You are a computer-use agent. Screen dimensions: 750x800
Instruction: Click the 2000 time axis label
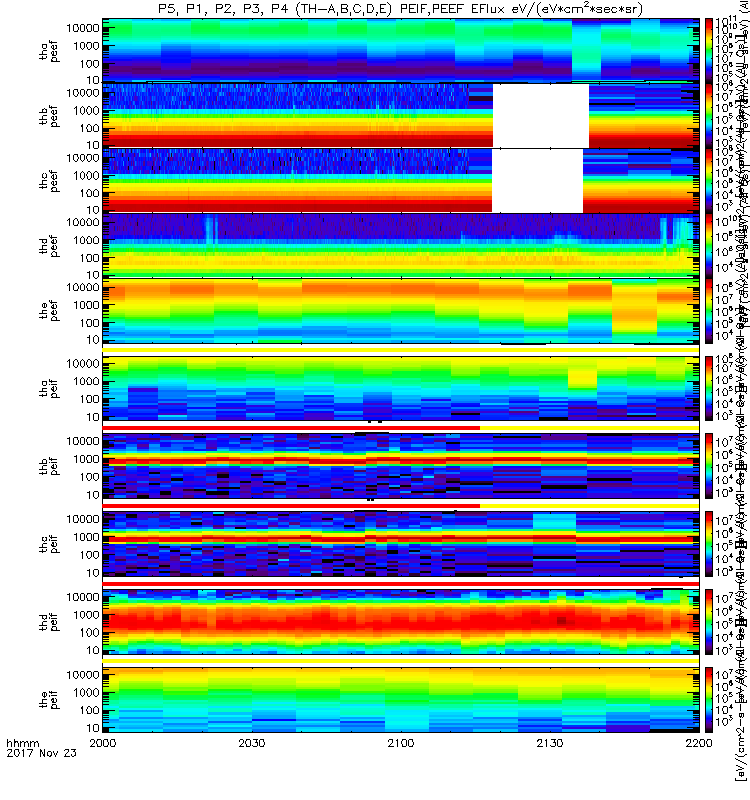(103, 743)
